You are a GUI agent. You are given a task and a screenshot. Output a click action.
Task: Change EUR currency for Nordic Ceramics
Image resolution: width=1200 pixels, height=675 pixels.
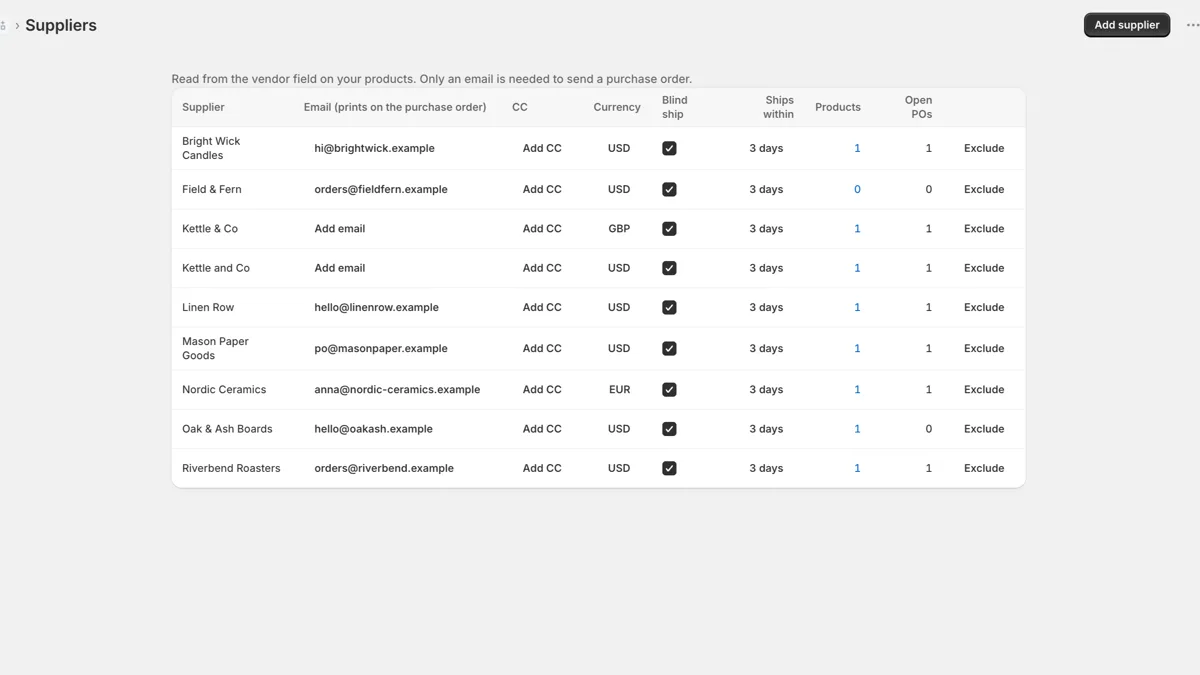(619, 390)
